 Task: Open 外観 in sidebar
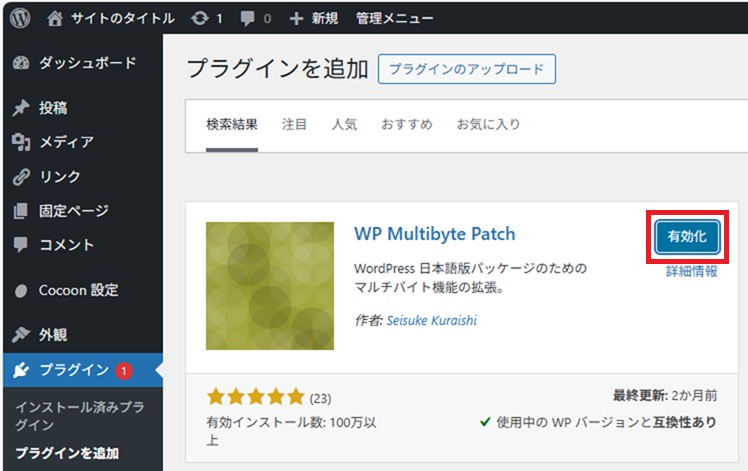point(53,335)
